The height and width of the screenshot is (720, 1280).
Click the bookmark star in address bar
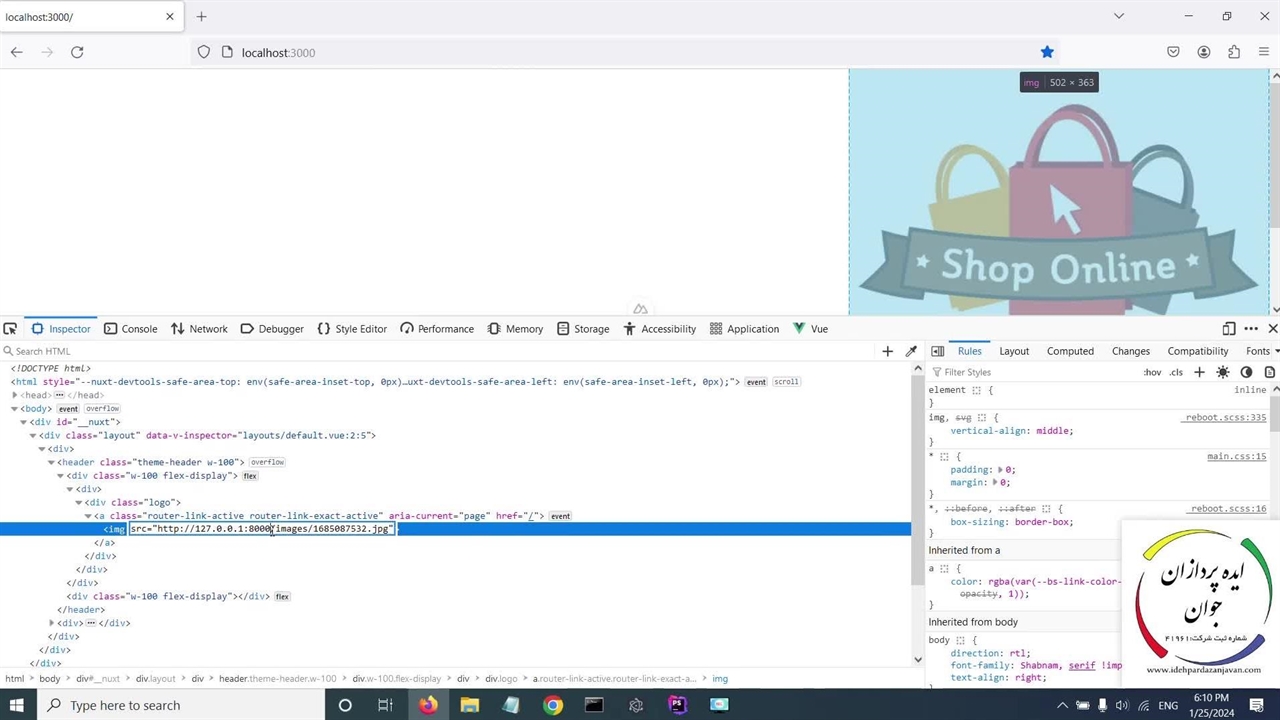pos(1047,52)
